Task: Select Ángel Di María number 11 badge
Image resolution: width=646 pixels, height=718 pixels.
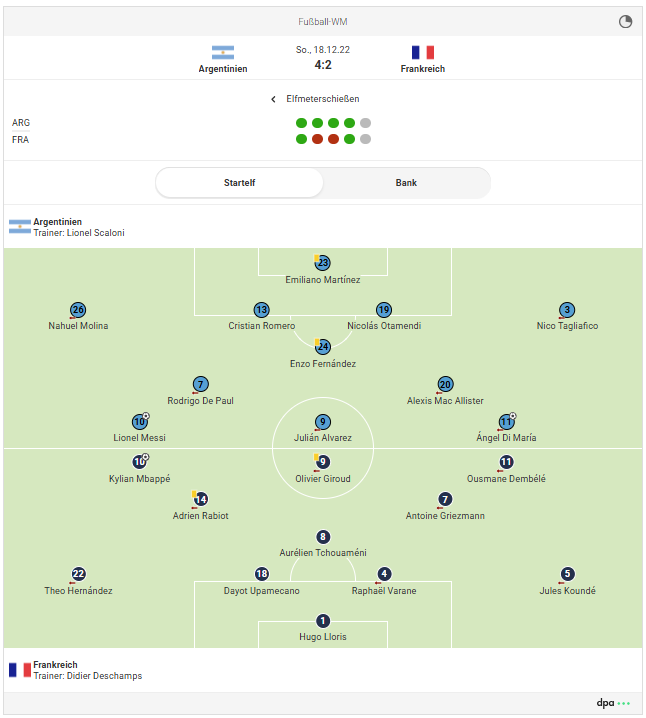Action: (506, 421)
